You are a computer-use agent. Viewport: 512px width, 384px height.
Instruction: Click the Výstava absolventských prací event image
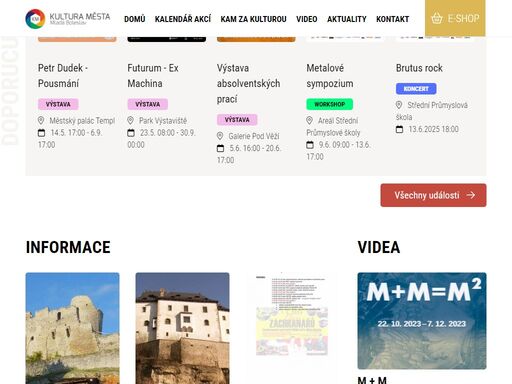(x=256, y=39)
